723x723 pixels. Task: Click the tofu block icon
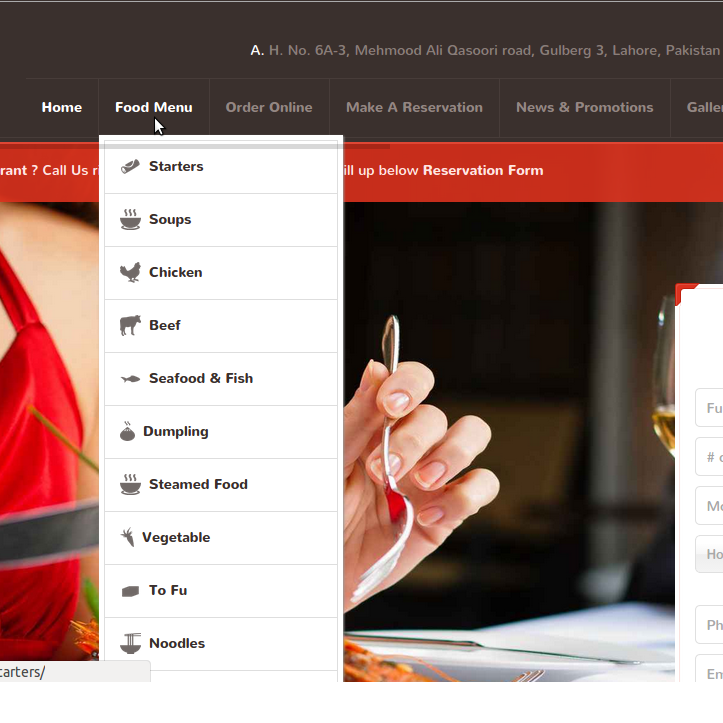click(x=130, y=591)
